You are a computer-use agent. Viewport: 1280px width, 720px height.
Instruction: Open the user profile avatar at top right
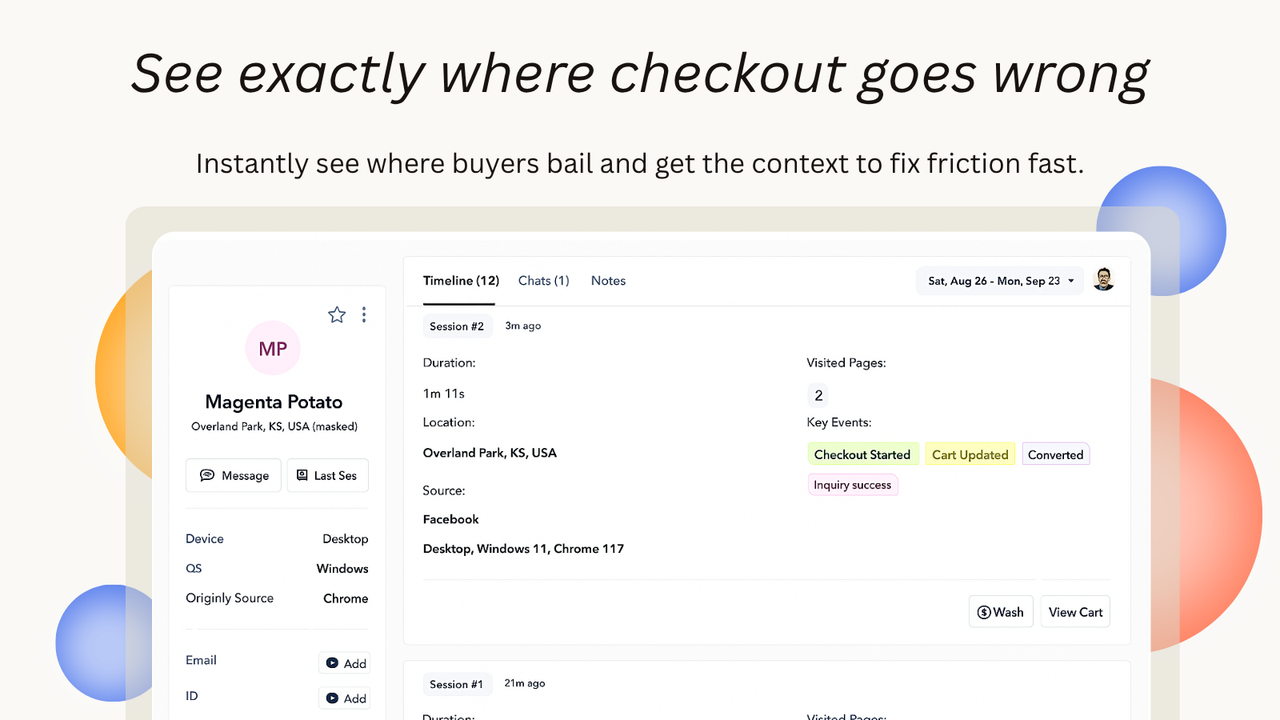pyautogui.click(x=1103, y=280)
